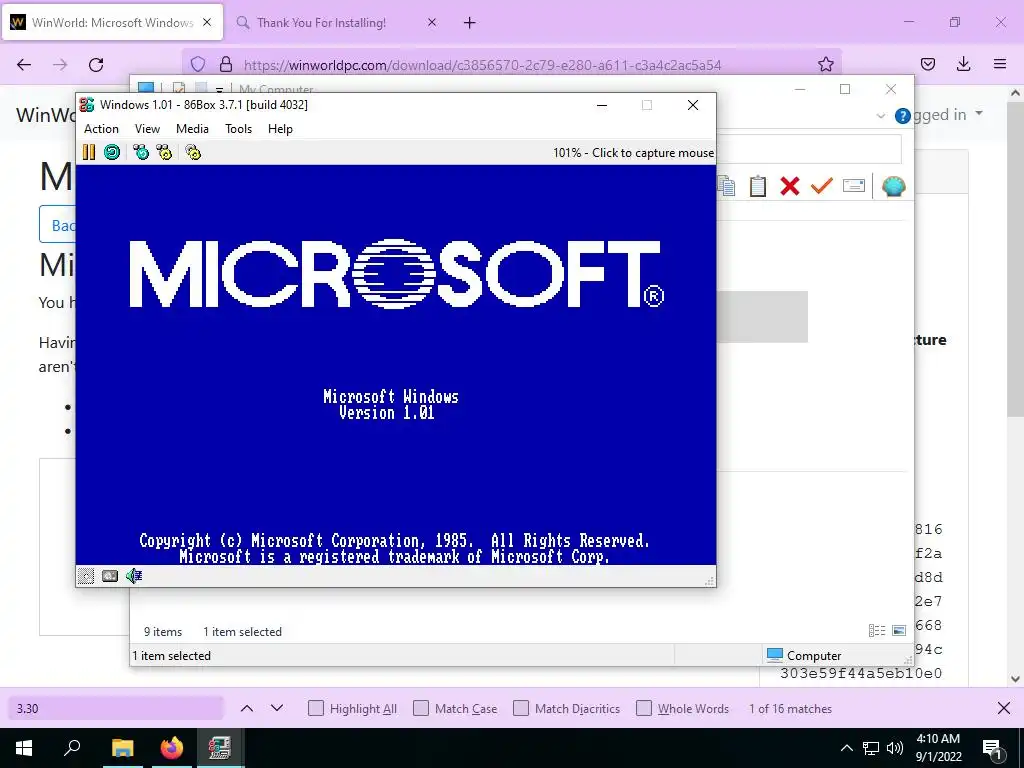
Task: Switch to WinWorld: Microsoft Windows tab
Action: [112, 23]
